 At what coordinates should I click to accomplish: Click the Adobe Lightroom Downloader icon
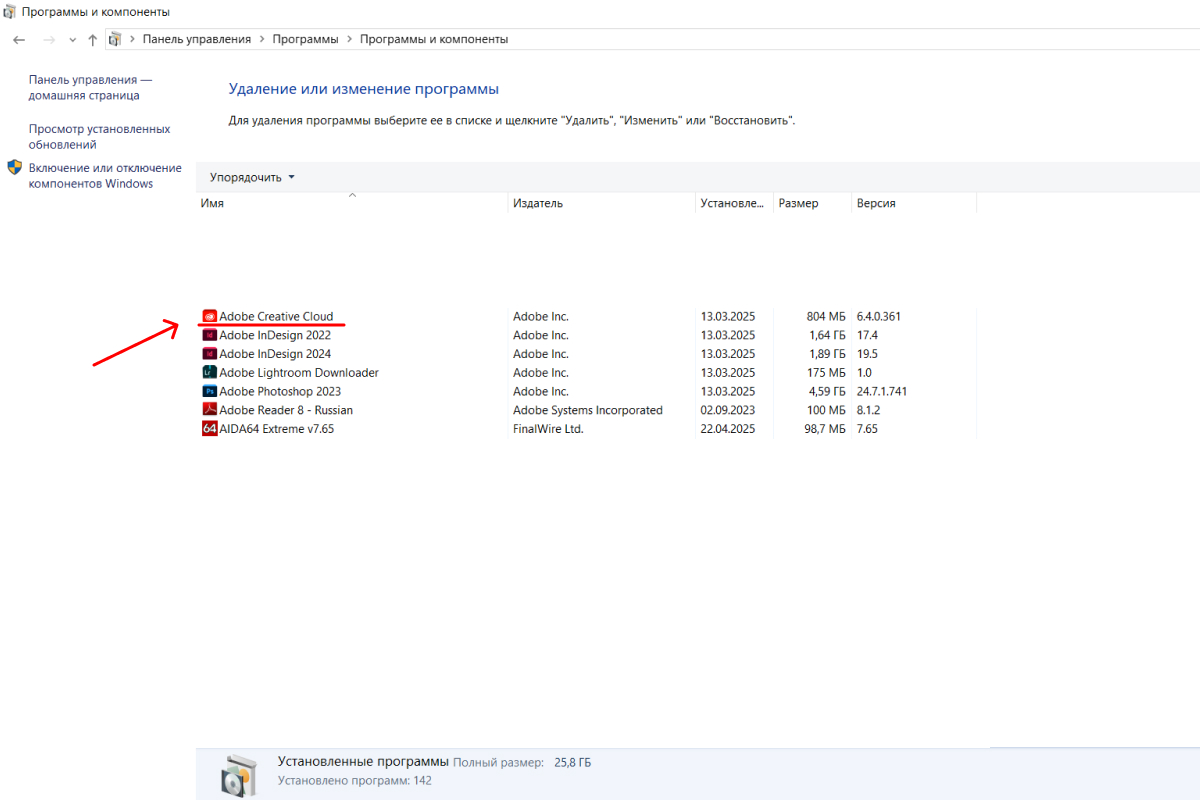pos(209,373)
